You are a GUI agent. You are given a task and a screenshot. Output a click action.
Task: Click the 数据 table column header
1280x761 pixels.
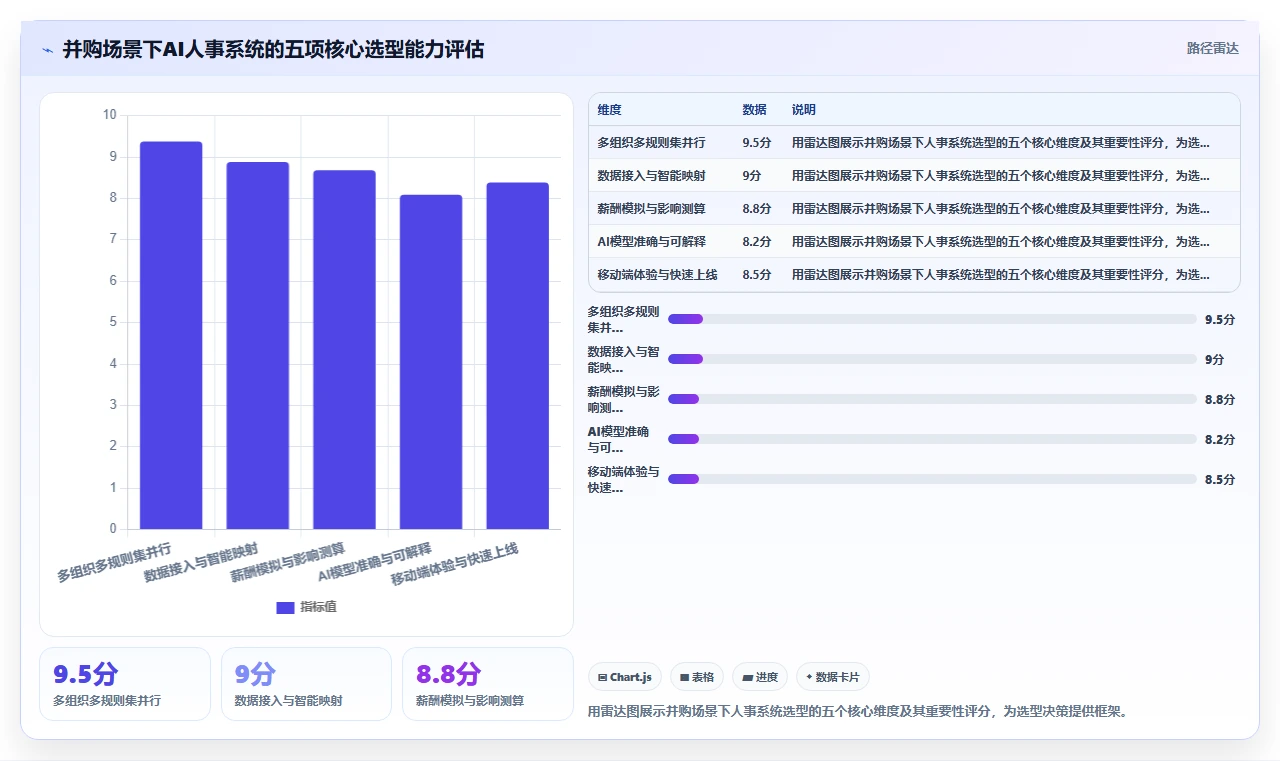[x=754, y=110]
